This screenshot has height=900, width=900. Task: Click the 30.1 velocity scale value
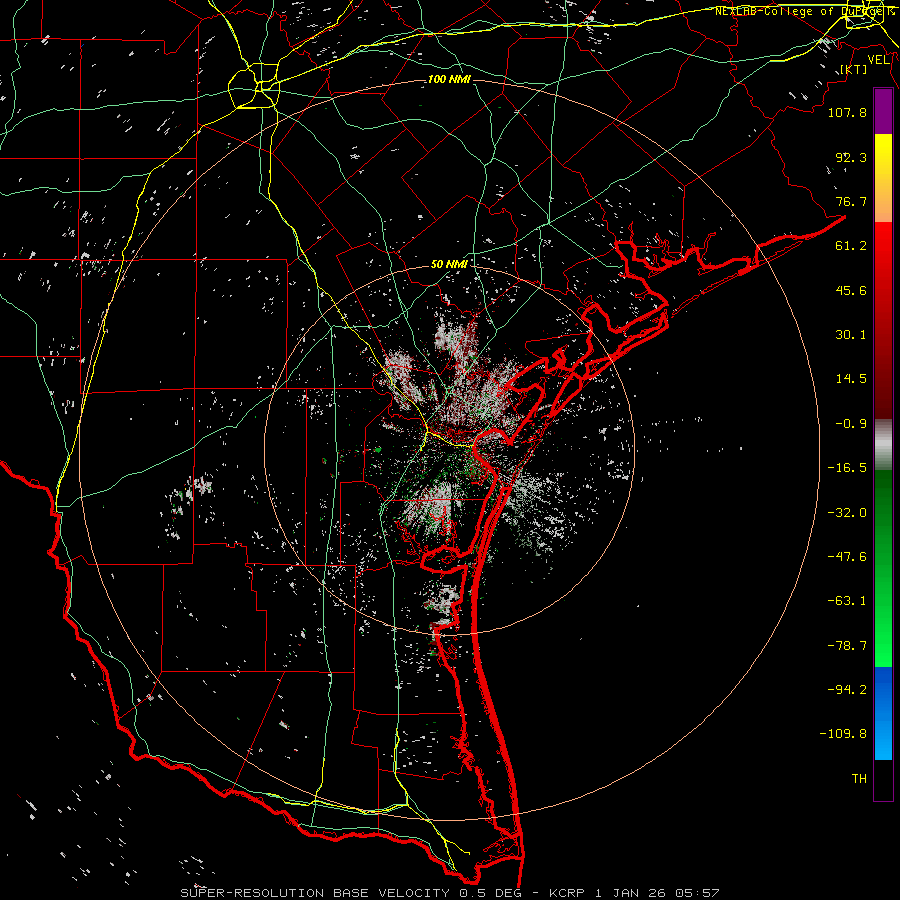(x=851, y=335)
